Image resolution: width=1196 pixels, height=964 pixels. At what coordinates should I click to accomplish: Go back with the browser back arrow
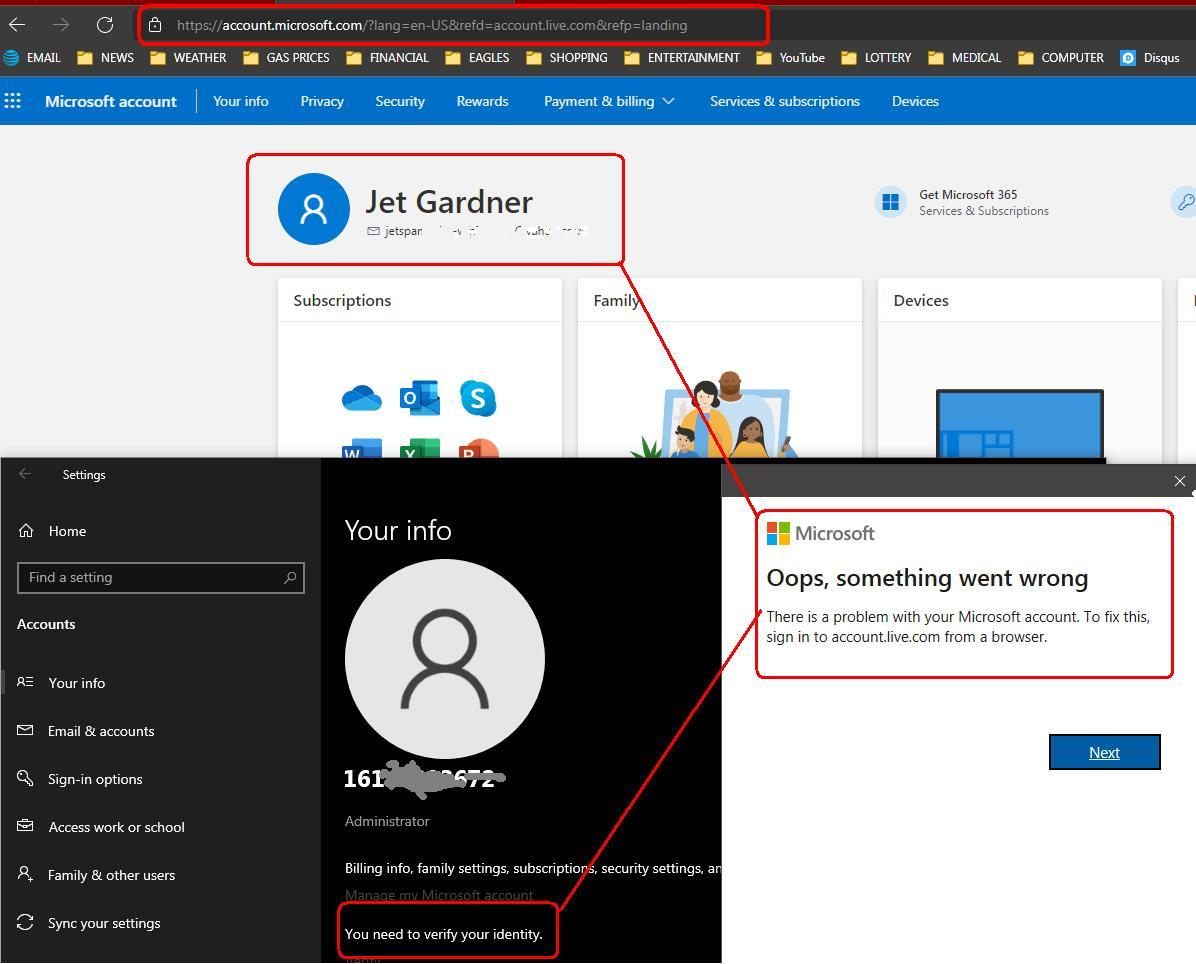point(17,25)
